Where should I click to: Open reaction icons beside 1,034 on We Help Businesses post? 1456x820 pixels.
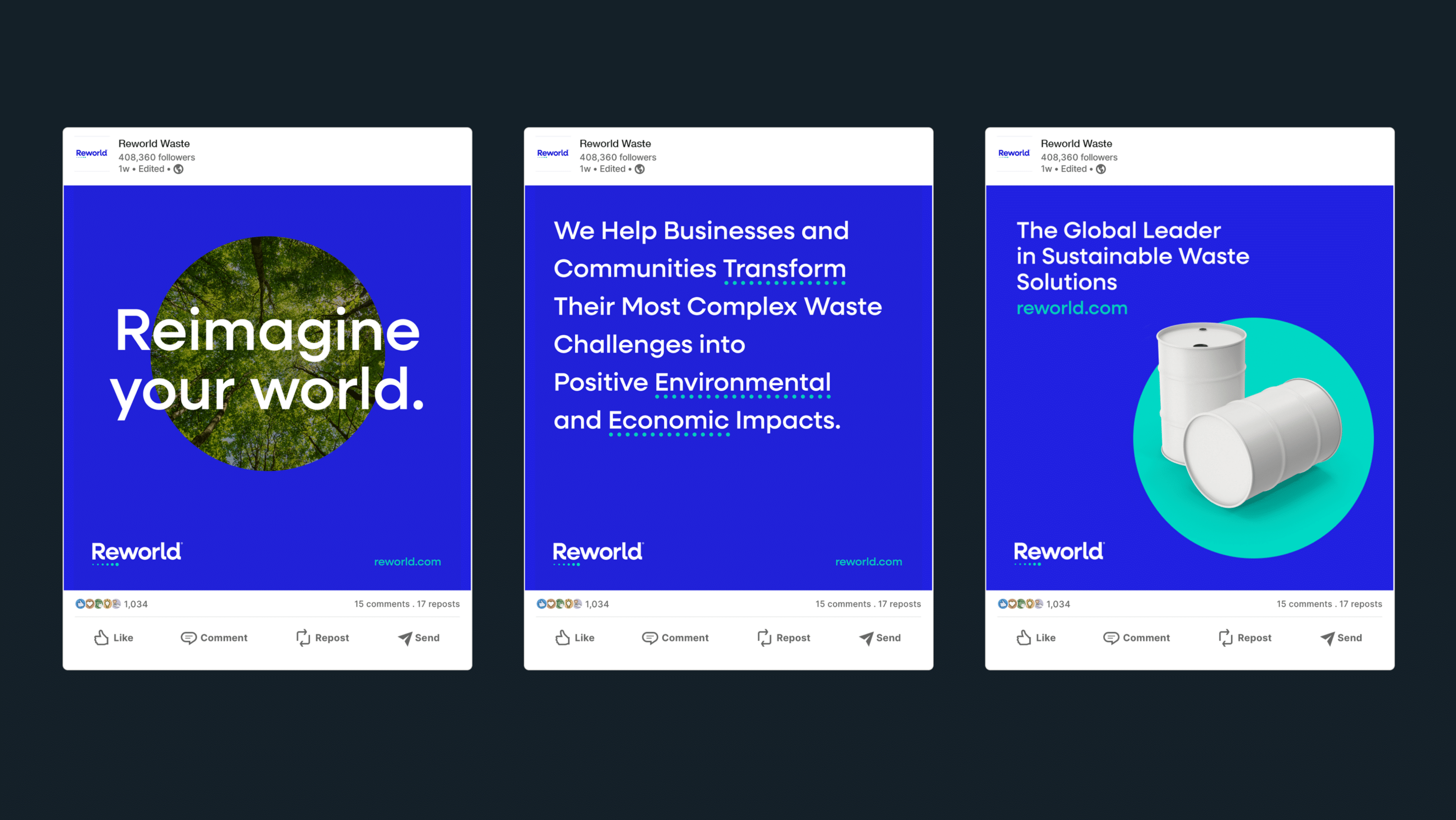point(560,604)
